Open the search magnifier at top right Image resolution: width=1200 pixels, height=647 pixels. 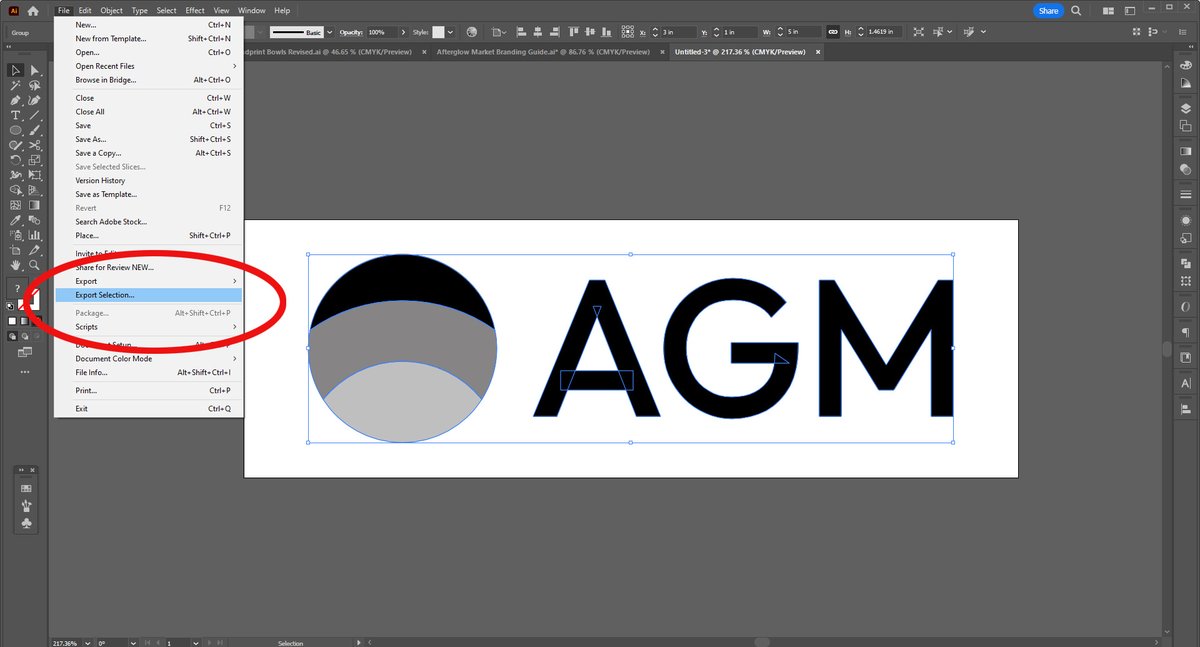[1076, 10]
